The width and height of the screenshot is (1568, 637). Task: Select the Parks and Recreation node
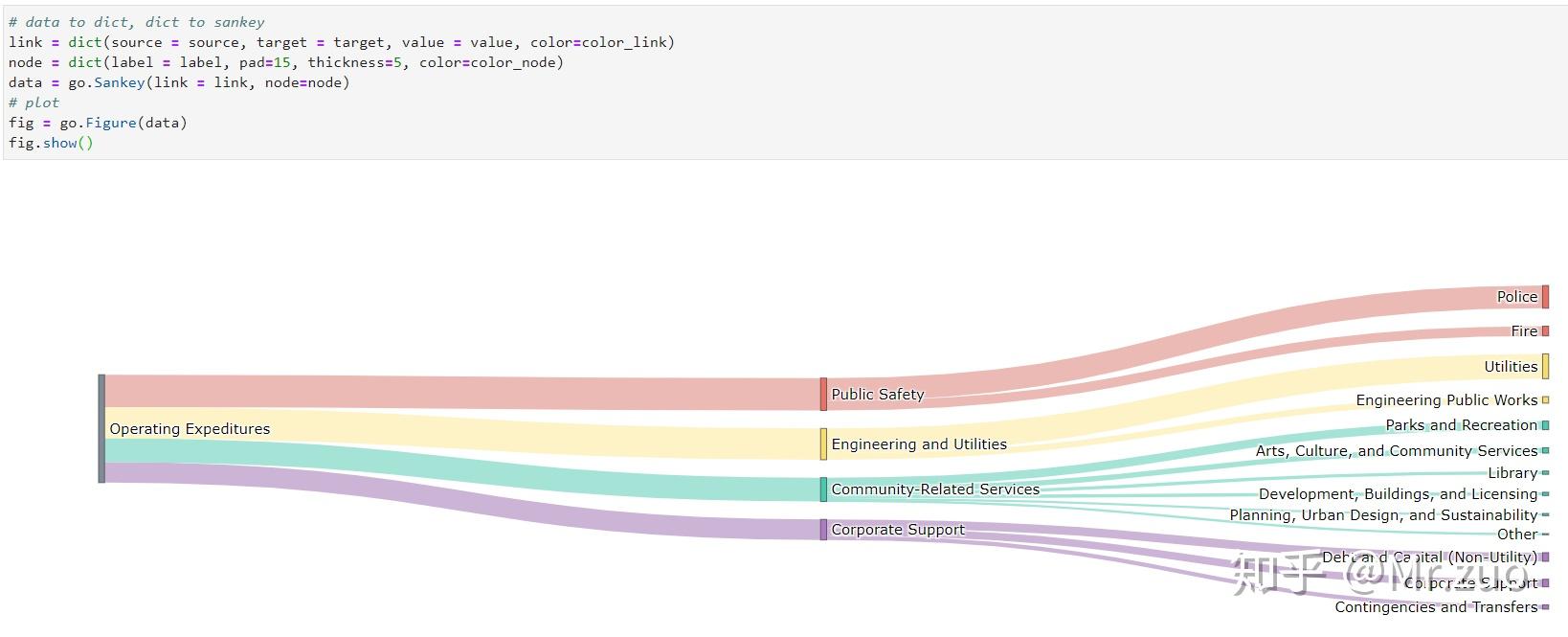click(1545, 425)
